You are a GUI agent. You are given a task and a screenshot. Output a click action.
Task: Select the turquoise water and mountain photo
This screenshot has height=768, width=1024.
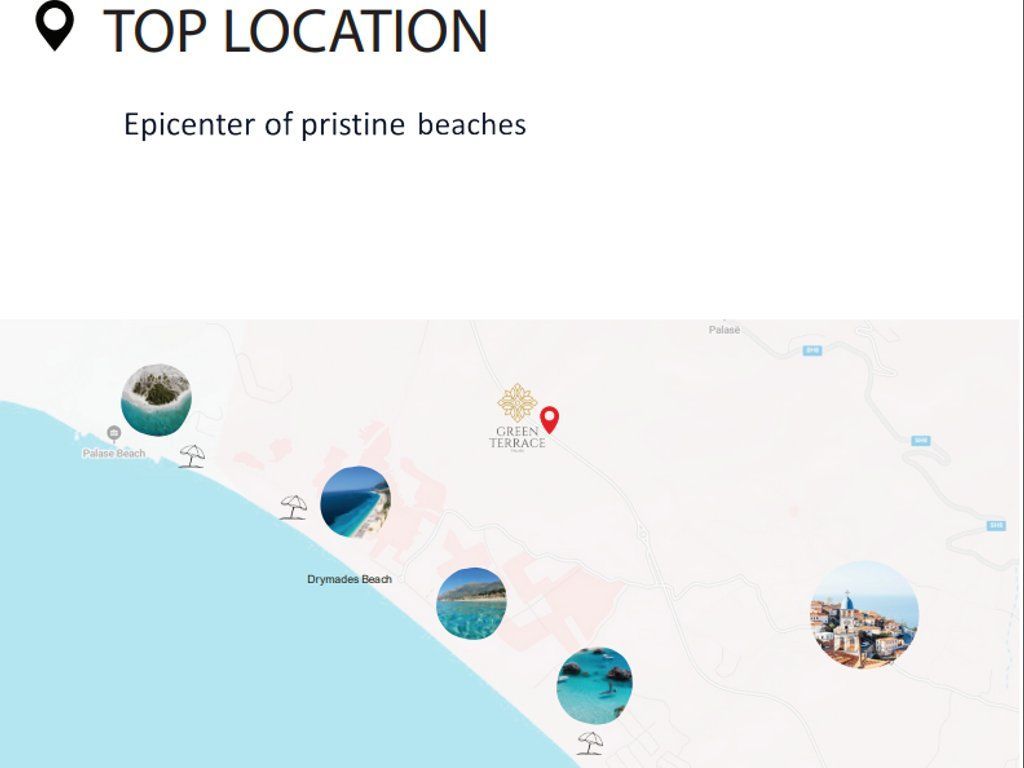471,603
